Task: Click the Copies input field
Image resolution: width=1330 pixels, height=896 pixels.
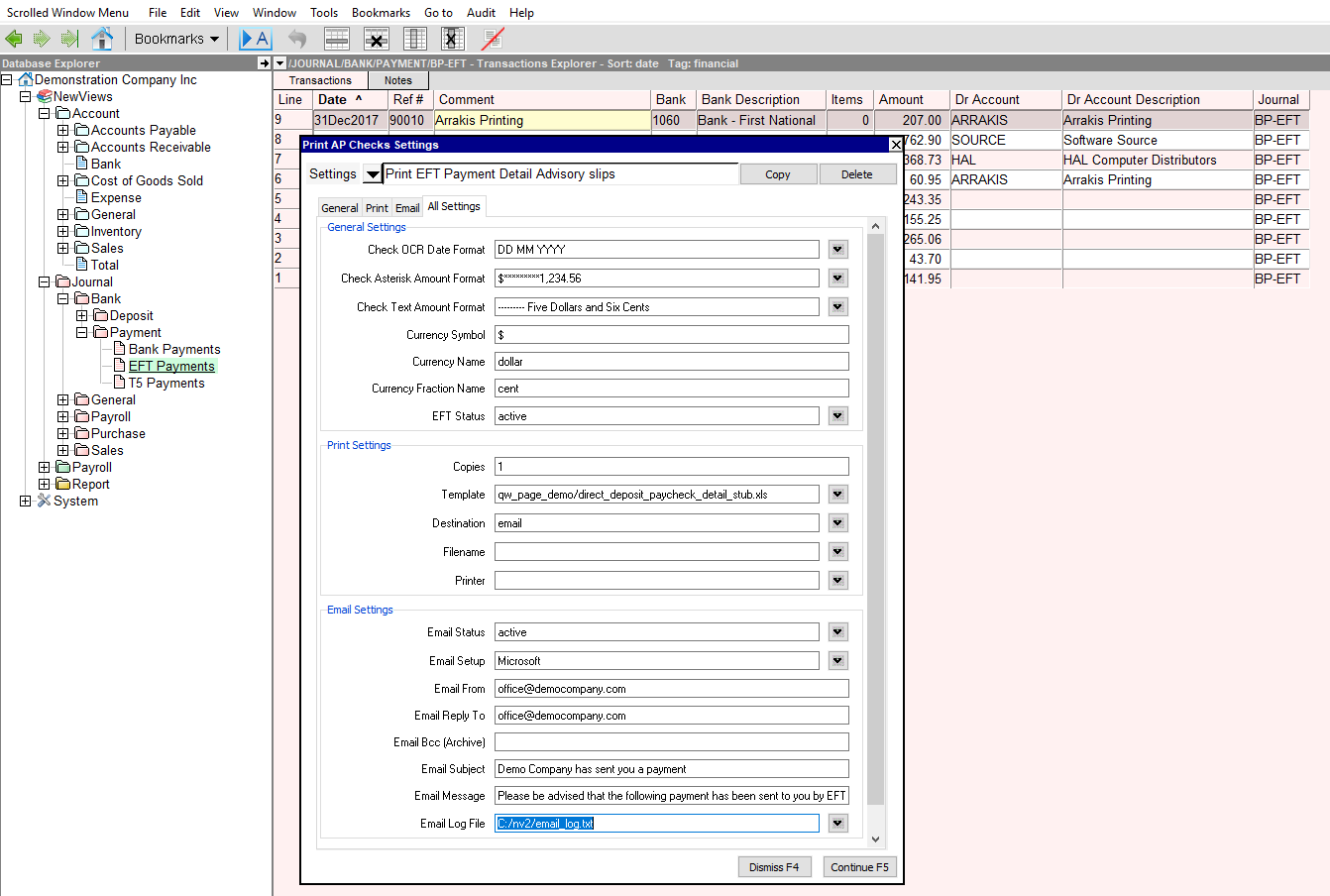Action: 672,467
